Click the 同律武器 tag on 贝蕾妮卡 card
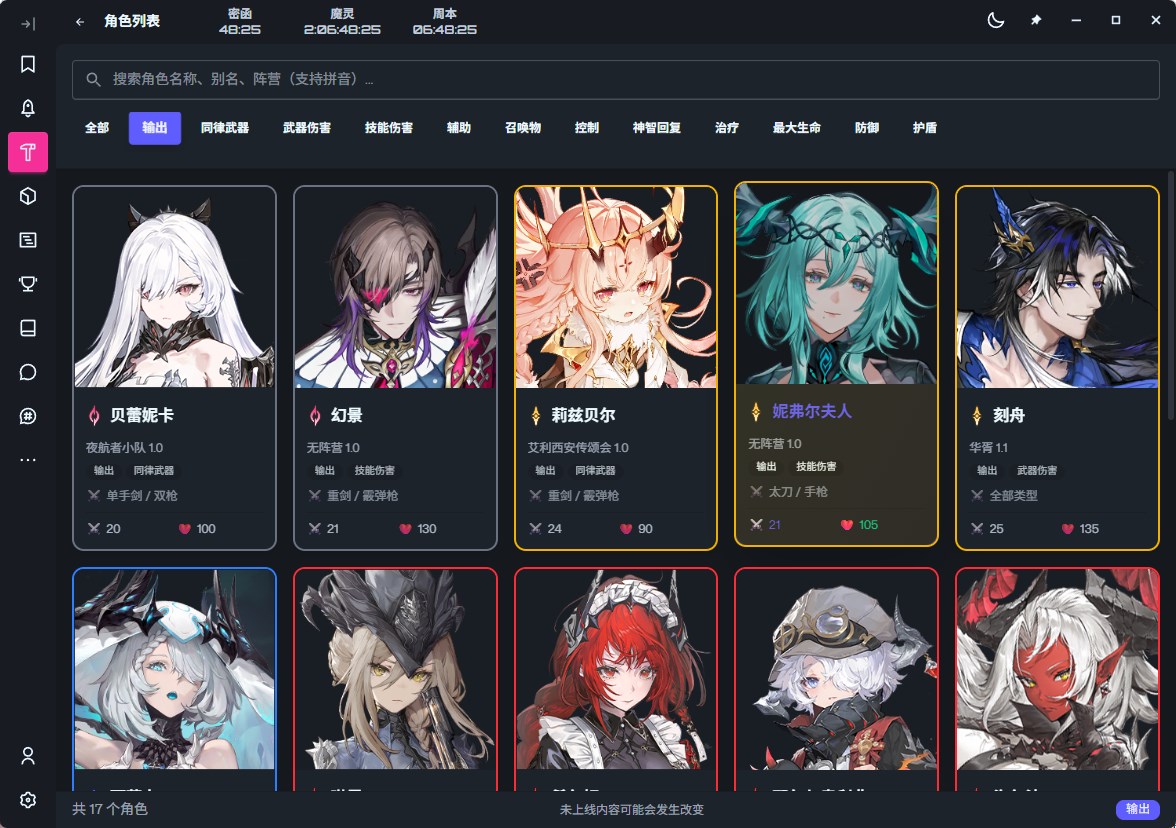This screenshot has width=1176, height=828. click(x=154, y=470)
